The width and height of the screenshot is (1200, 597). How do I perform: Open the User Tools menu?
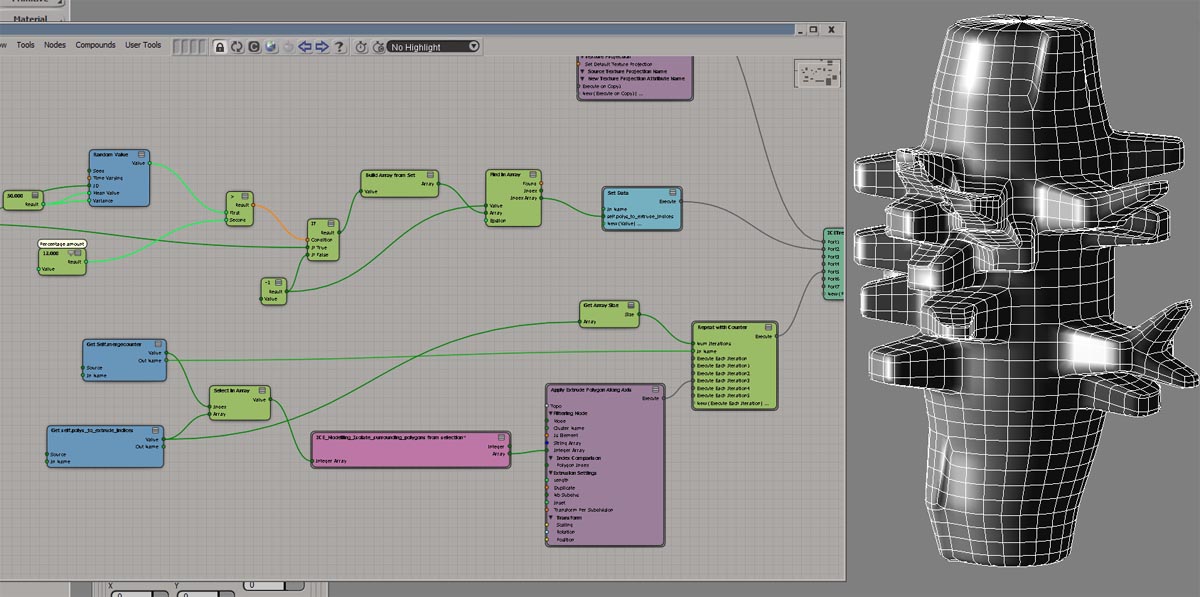tap(143, 45)
